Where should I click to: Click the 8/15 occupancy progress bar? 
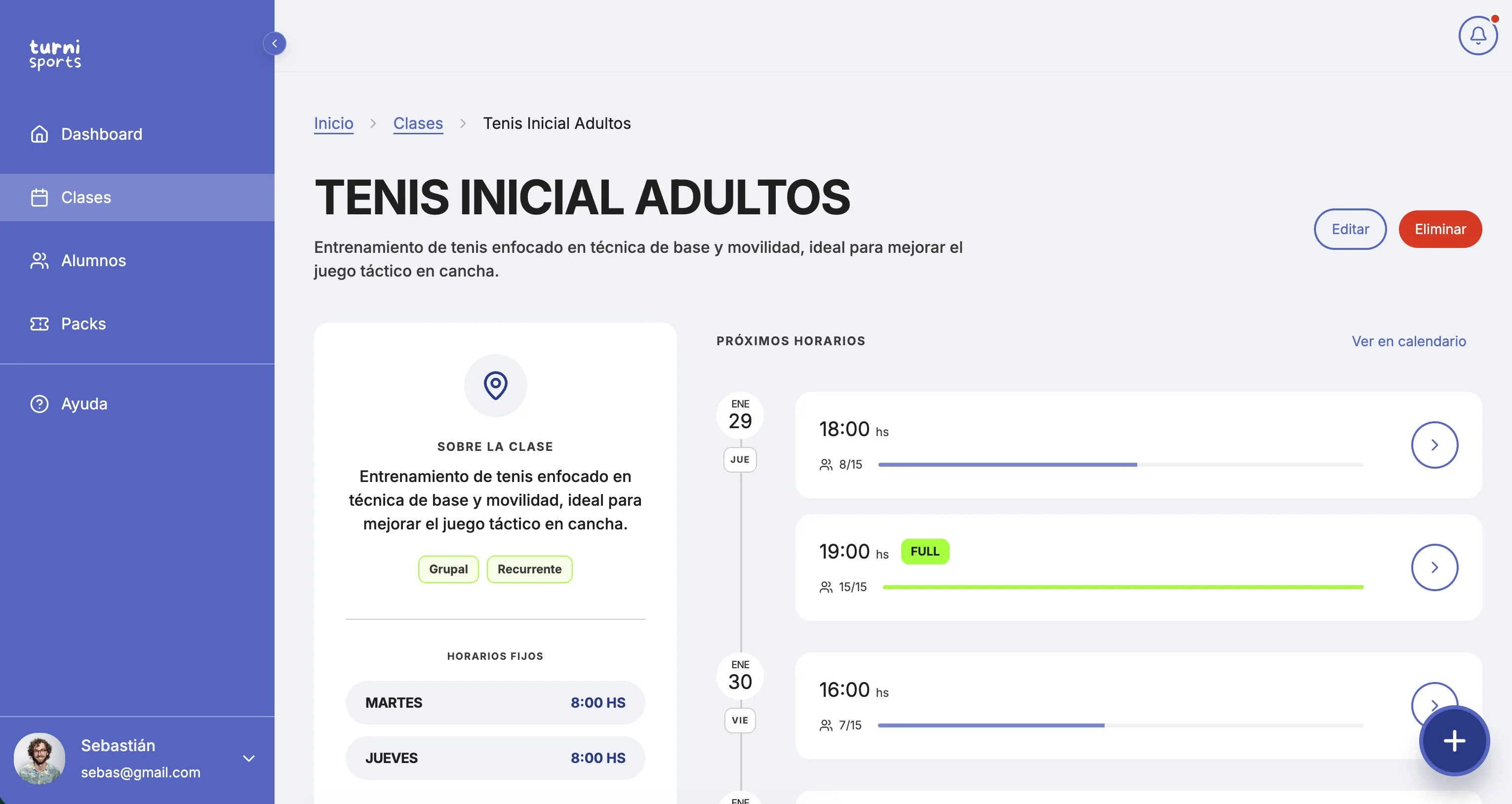1120,465
